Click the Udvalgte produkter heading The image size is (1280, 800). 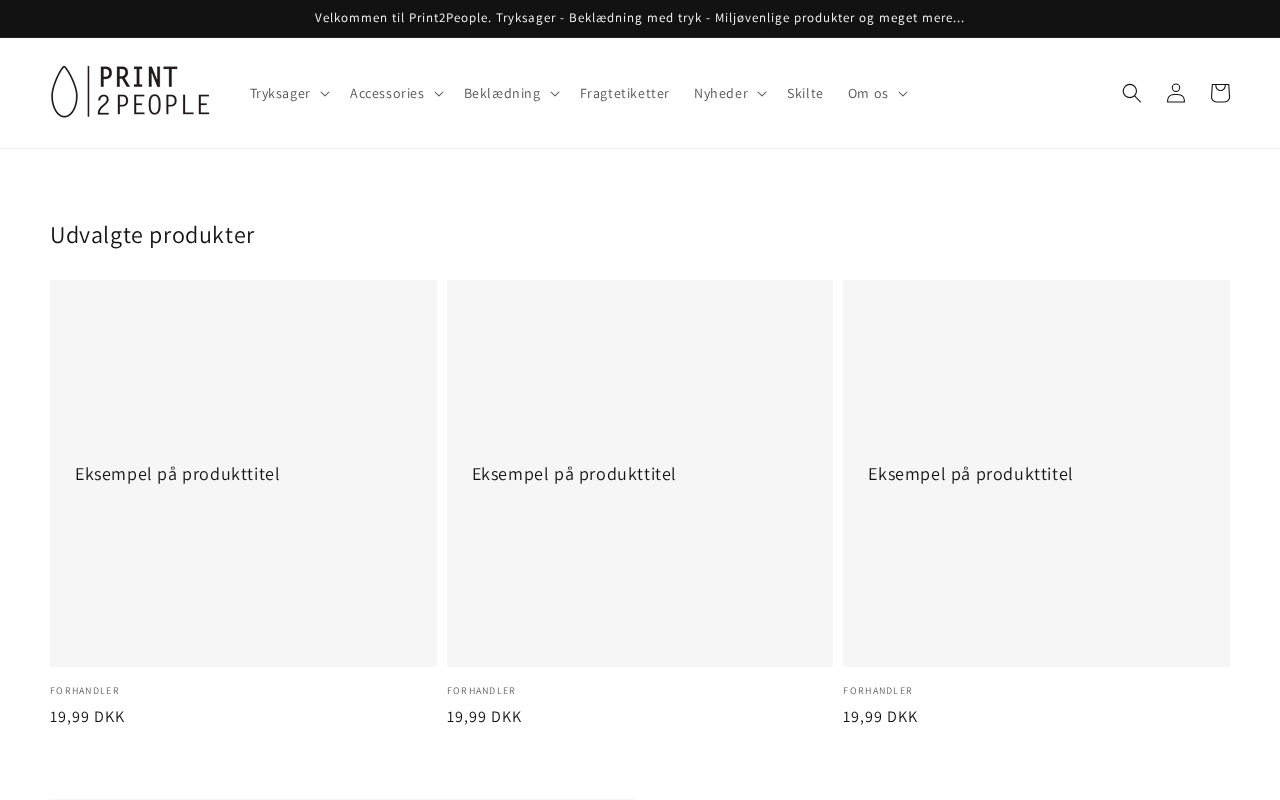click(152, 235)
